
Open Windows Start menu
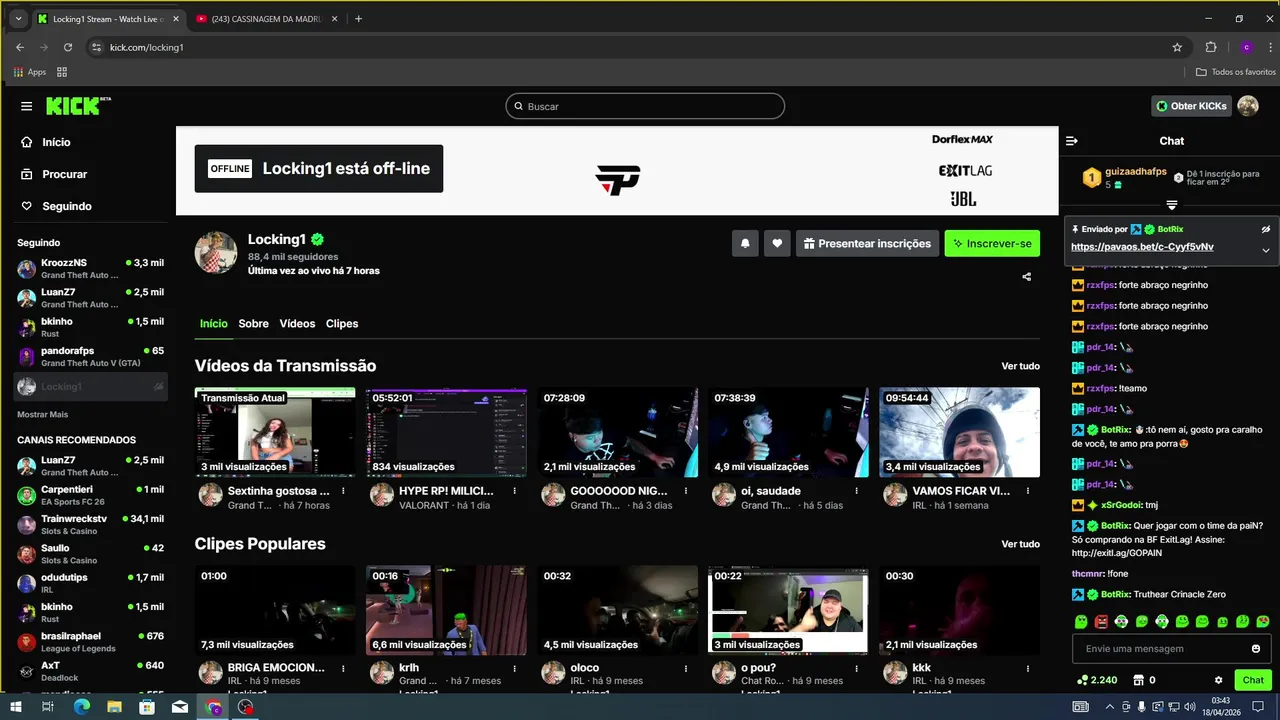click(17, 707)
